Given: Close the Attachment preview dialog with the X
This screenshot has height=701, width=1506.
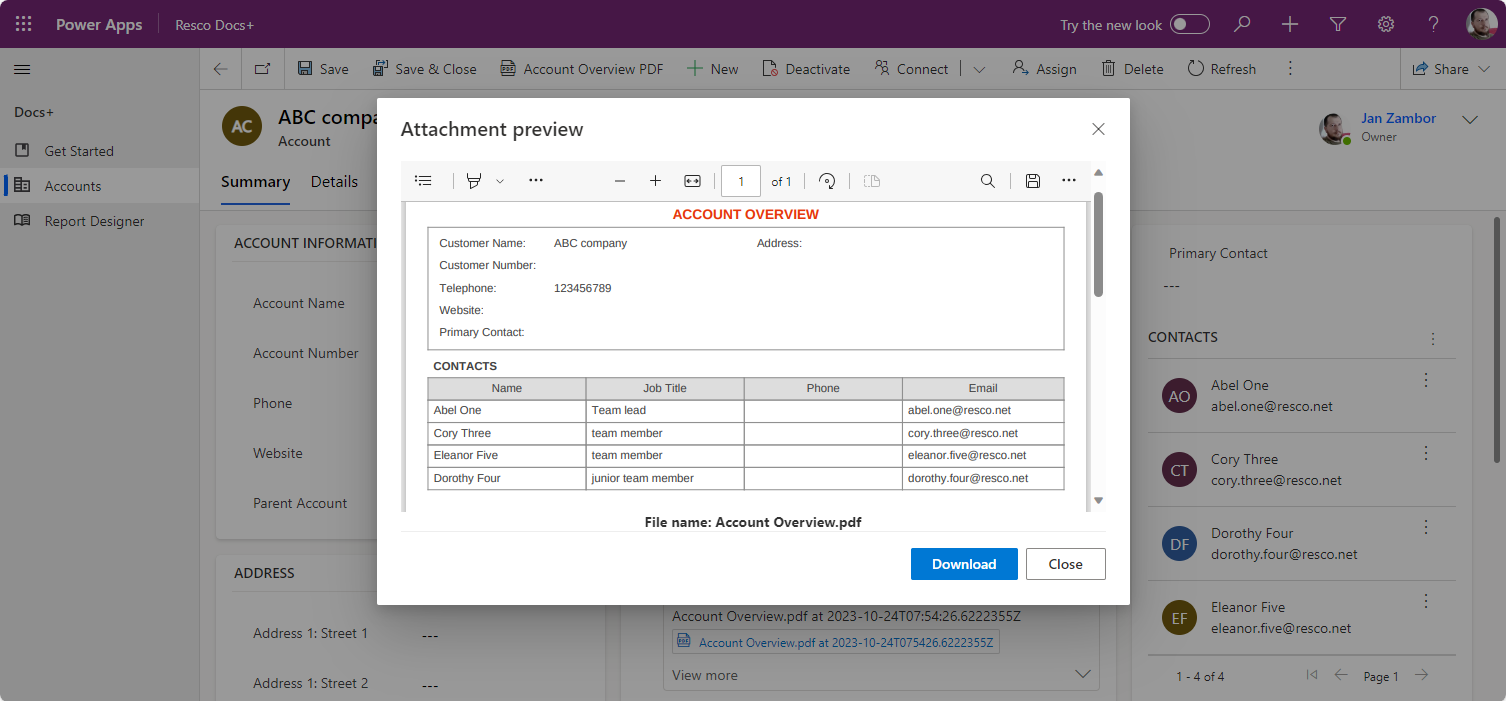Looking at the screenshot, I should [1098, 129].
